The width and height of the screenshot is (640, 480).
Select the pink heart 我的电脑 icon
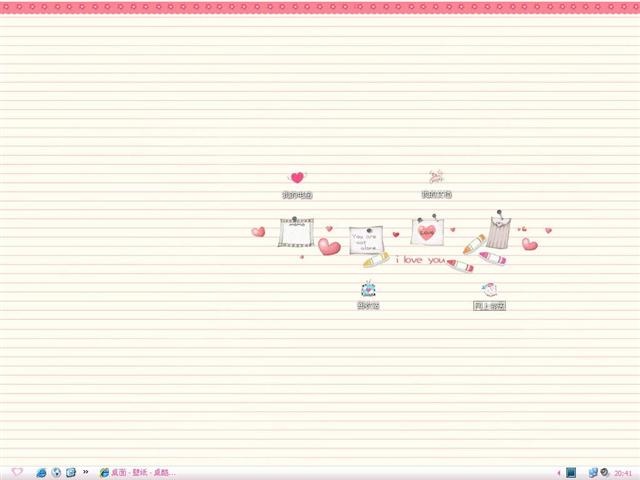tap(297, 178)
